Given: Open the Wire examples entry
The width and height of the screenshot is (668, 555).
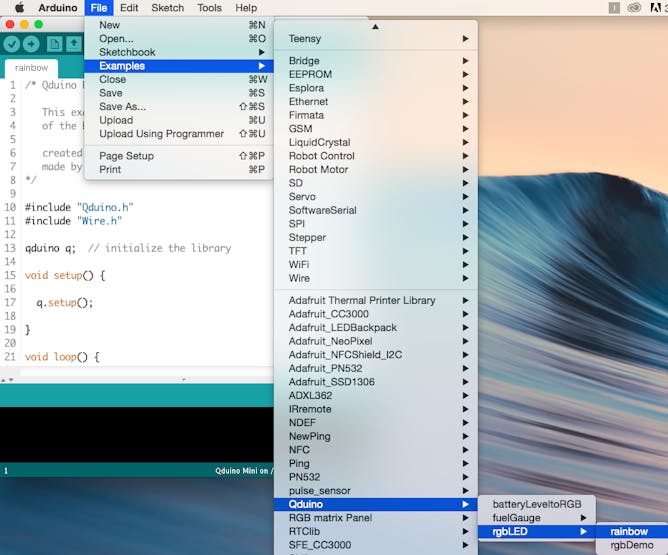Looking at the screenshot, I should [x=376, y=278].
